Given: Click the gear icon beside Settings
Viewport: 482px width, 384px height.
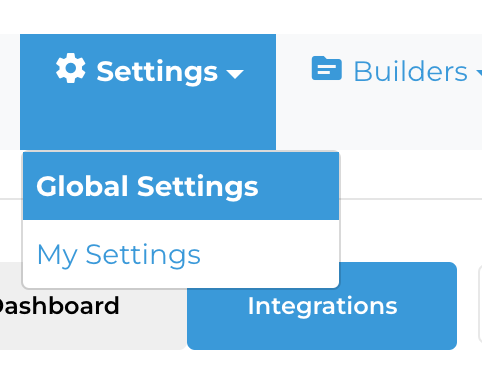Looking at the screenshot, I should 70,68.
